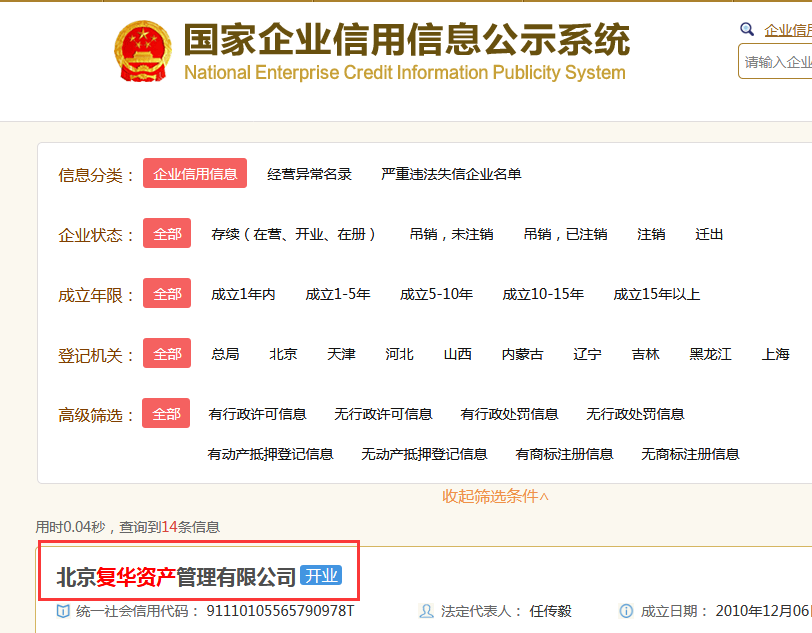Click the magnifier search icon
Image resolution: width=812 pixels, height=633 pixels.
tap(747, 29)
